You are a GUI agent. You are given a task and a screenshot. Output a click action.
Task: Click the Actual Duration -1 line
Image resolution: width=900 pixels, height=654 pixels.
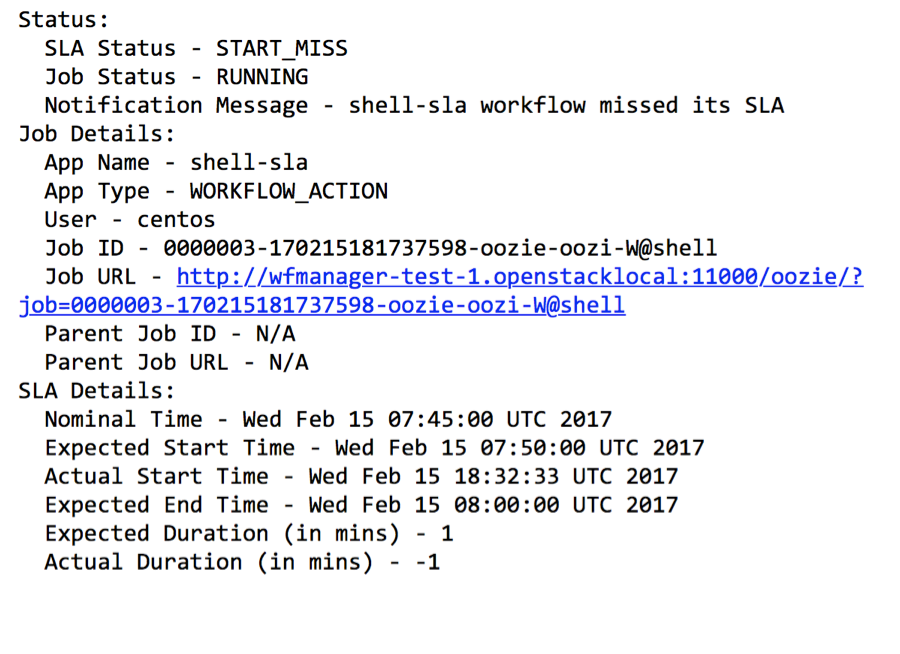coord(242,562)
